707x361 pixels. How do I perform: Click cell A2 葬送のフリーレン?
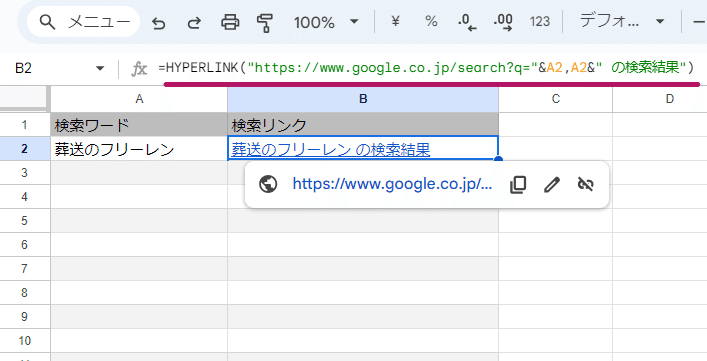(x=139, y=148)
